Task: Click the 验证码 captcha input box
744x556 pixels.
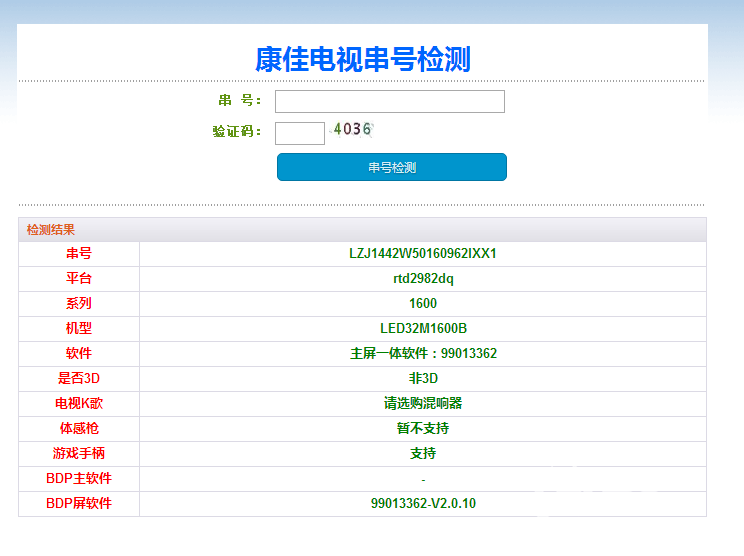Action: coord(299,133)
